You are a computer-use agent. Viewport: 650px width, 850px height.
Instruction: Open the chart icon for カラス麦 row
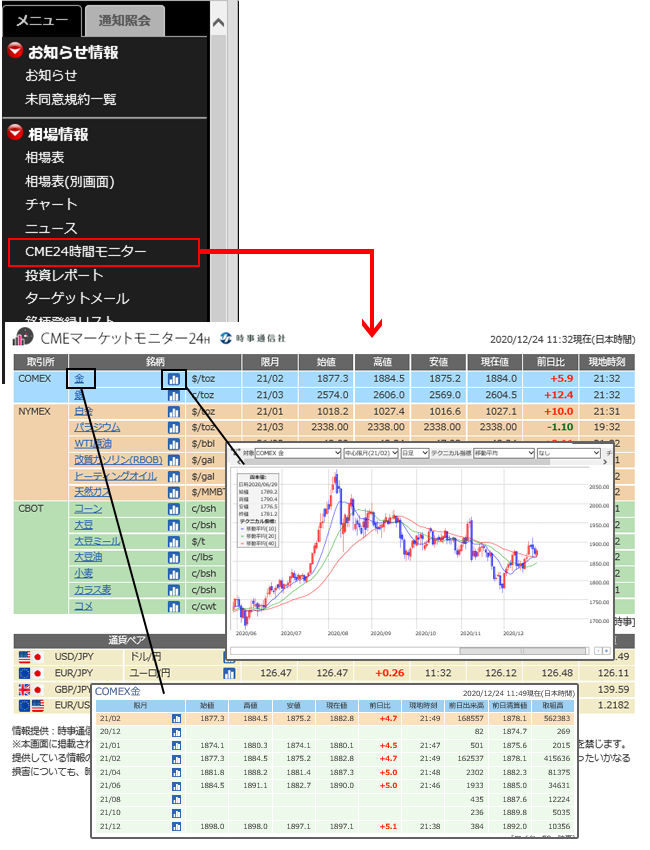pyautogui.click(x=173, y=590)
